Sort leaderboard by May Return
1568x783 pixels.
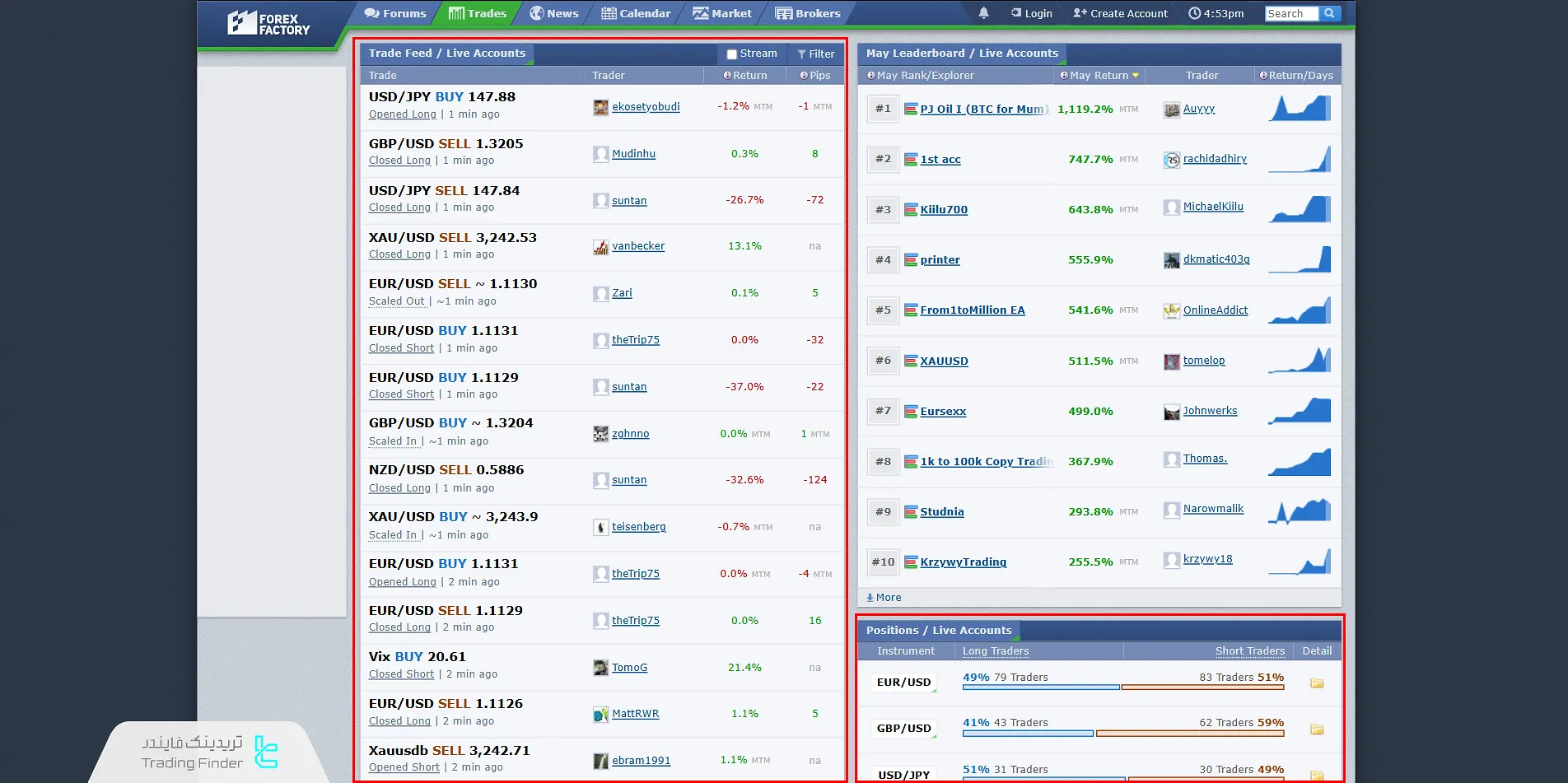point(1099,76)
